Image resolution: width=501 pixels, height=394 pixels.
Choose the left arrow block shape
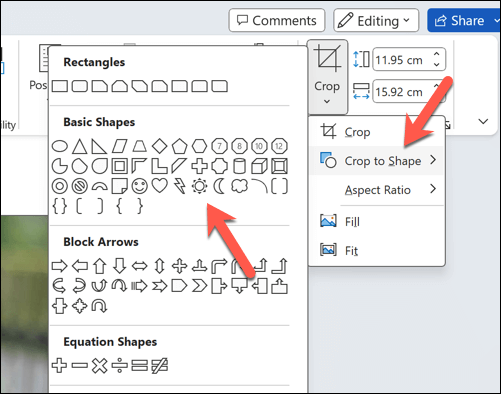[x=80, y=266]
